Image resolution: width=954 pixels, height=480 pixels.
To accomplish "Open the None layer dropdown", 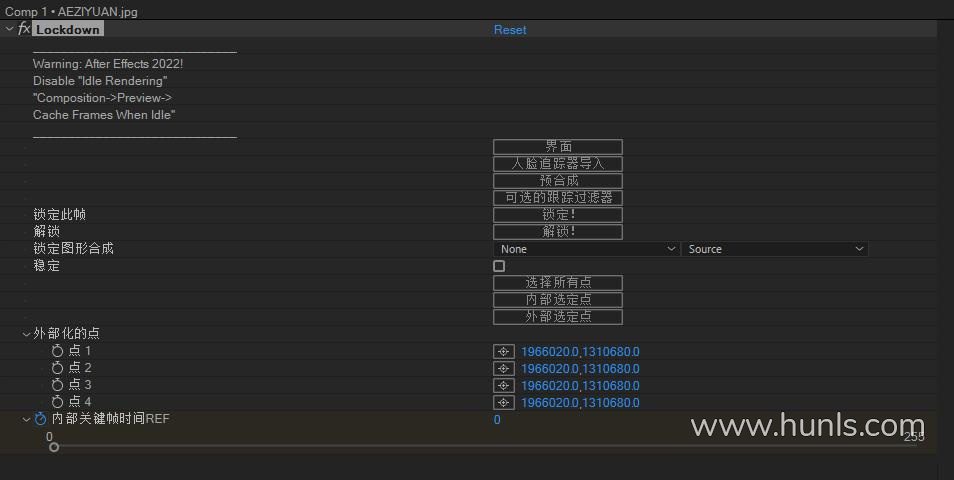I will click(587, 249).
